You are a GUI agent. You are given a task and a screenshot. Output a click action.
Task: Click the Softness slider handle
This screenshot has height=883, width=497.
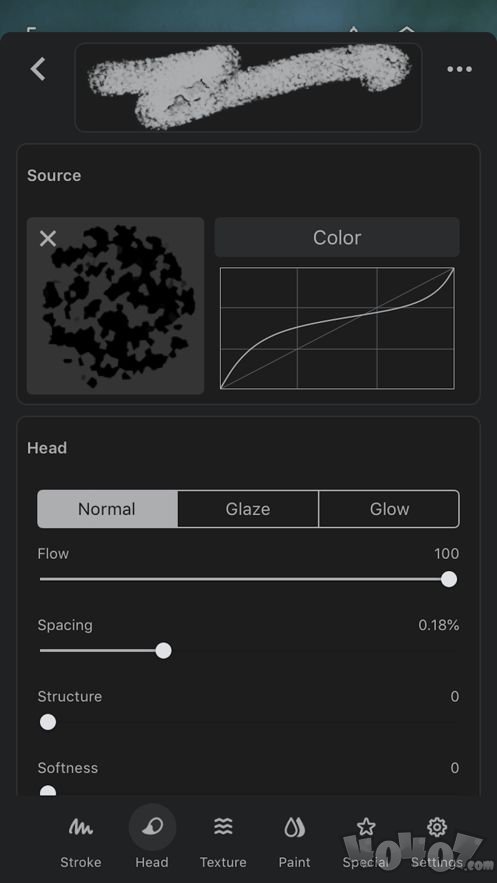point(48,791)
